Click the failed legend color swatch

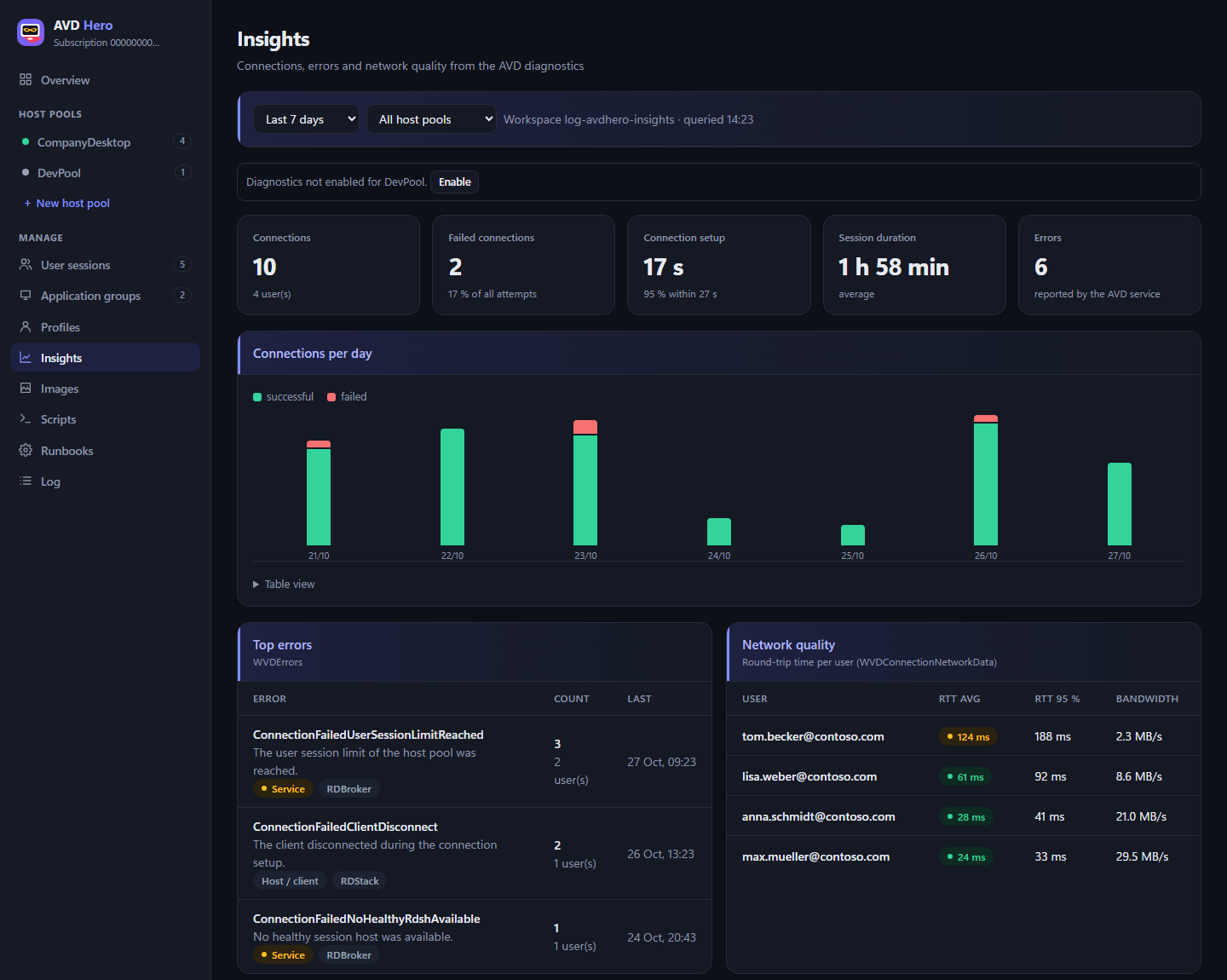(331, 397)
